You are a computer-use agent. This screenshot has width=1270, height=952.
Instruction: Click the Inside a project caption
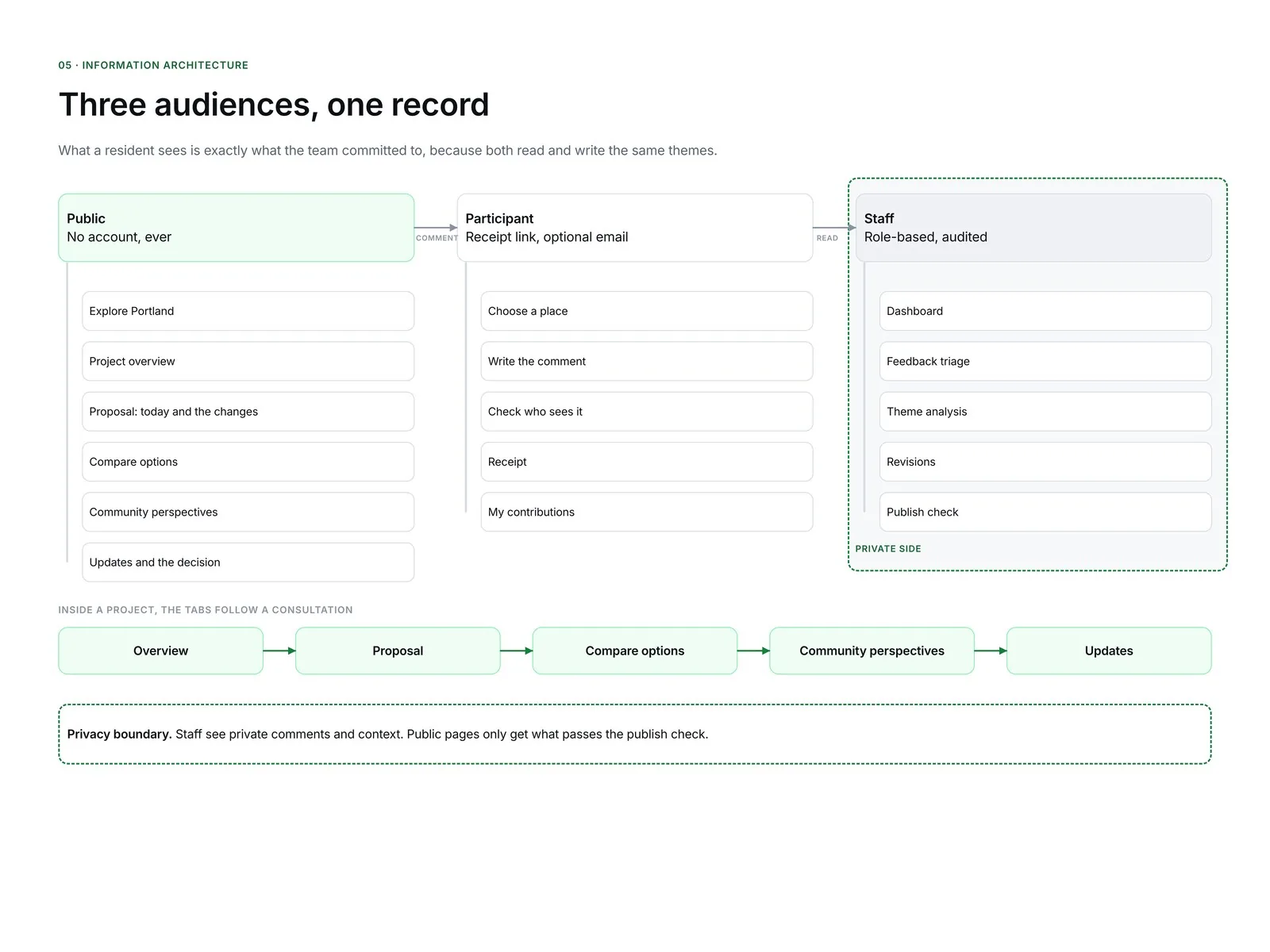point(206,610)
